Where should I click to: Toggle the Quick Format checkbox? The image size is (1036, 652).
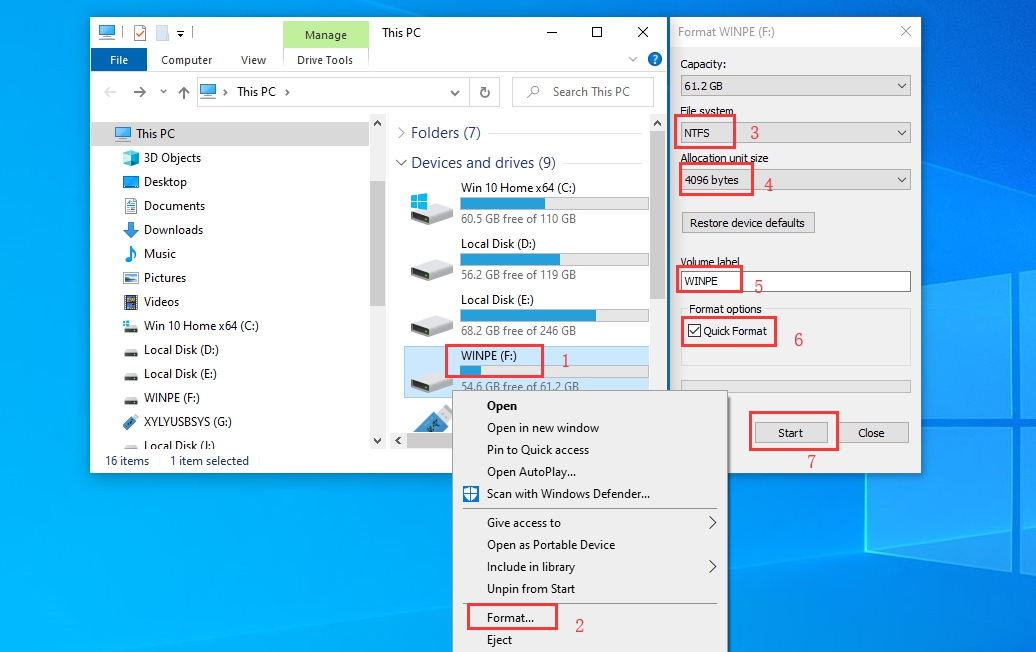tap(694, 331)
